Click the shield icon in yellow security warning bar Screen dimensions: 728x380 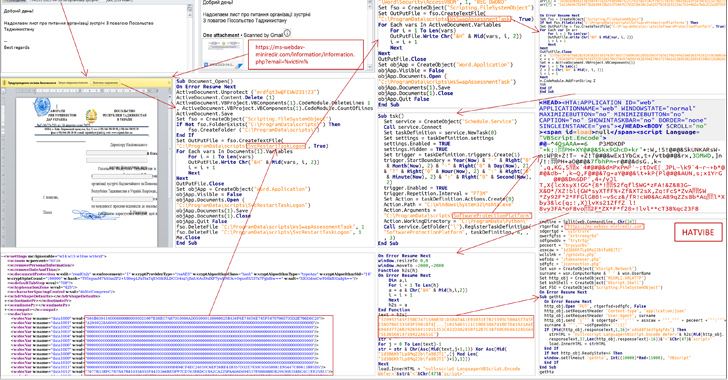[x=5, y=83]
